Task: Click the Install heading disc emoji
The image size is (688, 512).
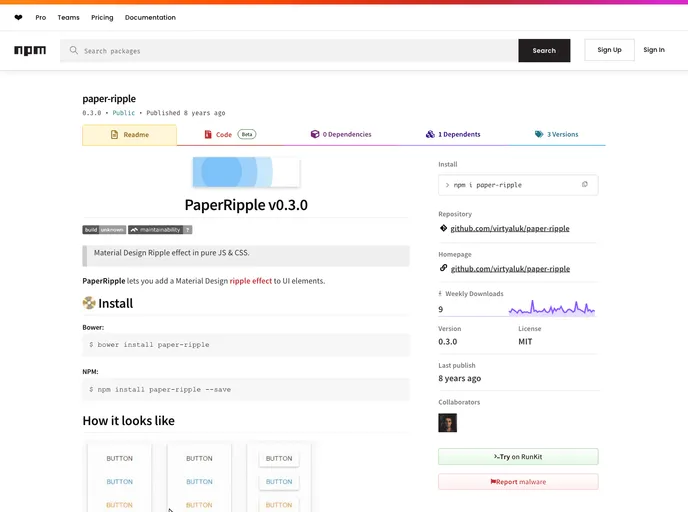Action: point(89,303)
